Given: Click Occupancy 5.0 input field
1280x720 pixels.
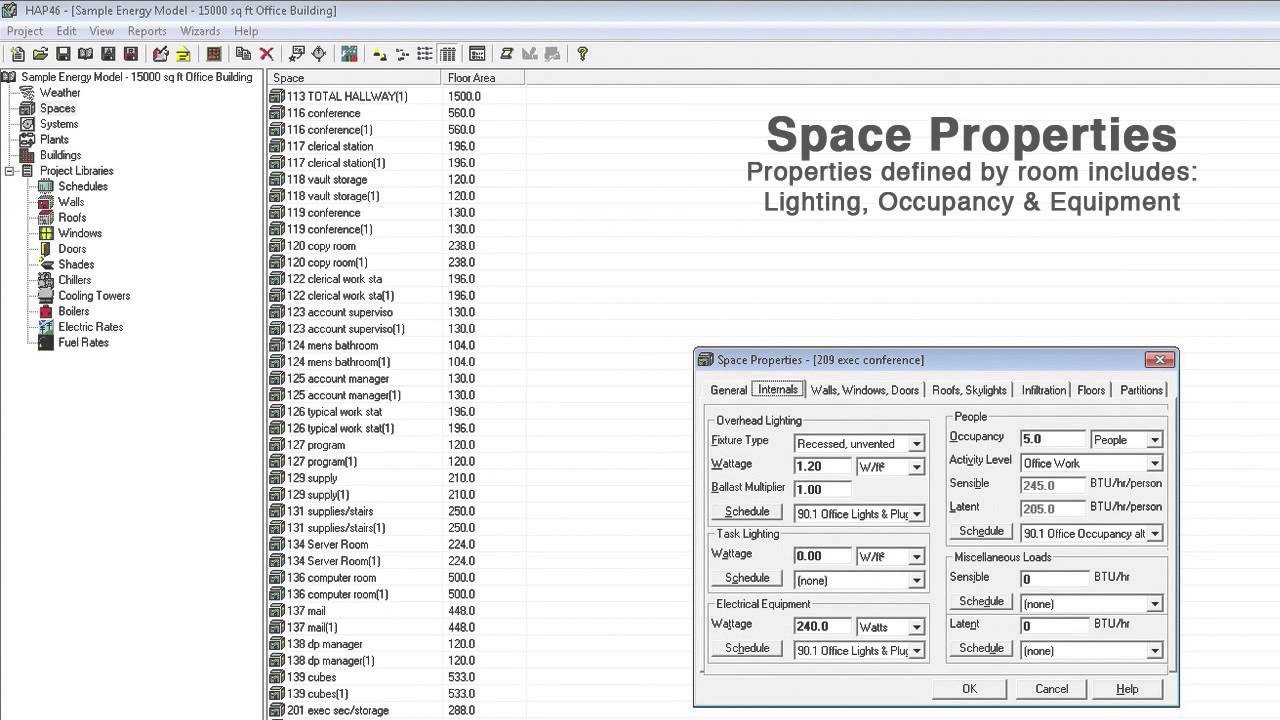Looking at the screenshot, I should [x=1053, y=440].
